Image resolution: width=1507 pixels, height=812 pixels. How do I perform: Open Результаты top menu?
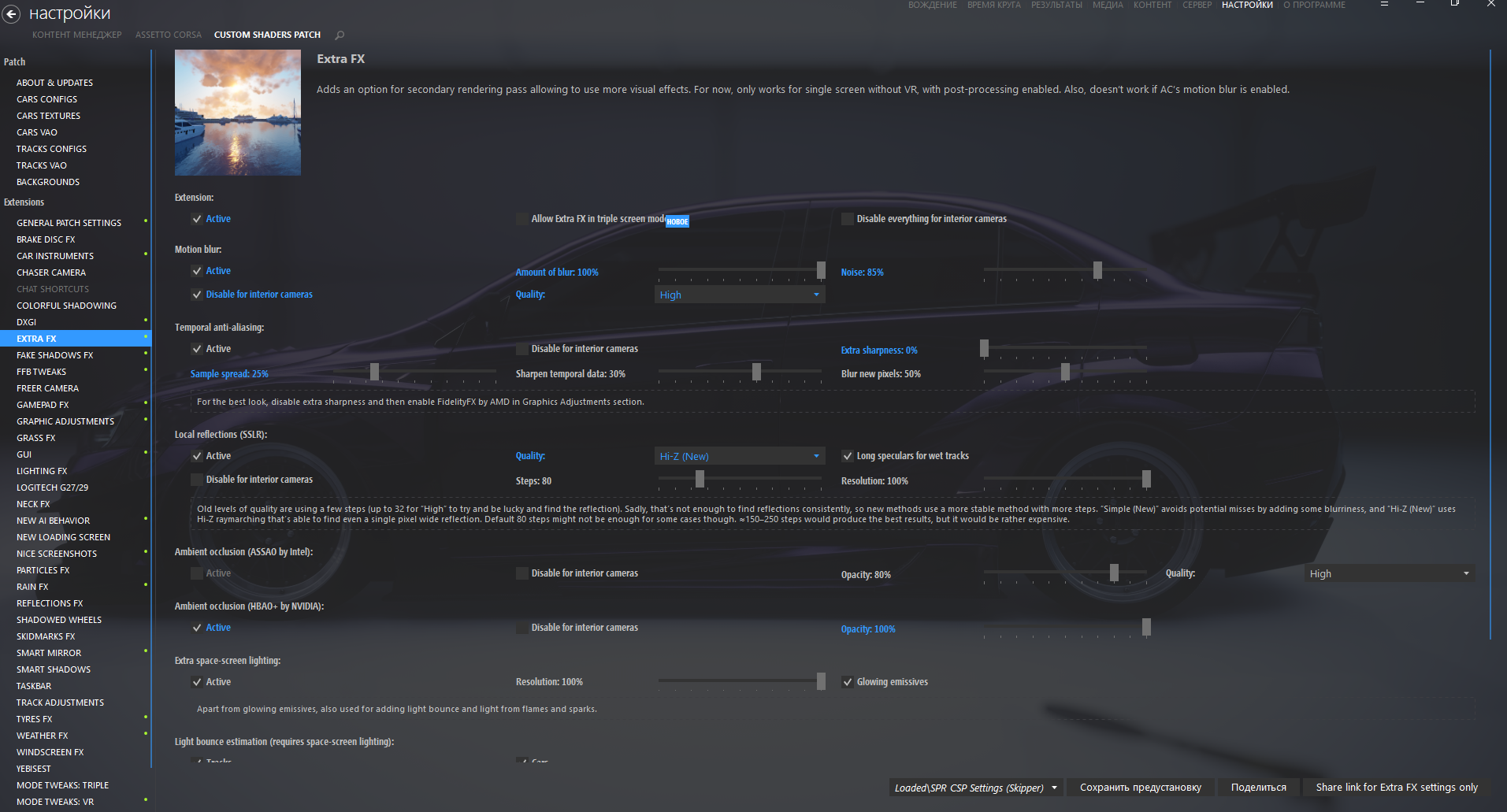[x=1056, y=5]
